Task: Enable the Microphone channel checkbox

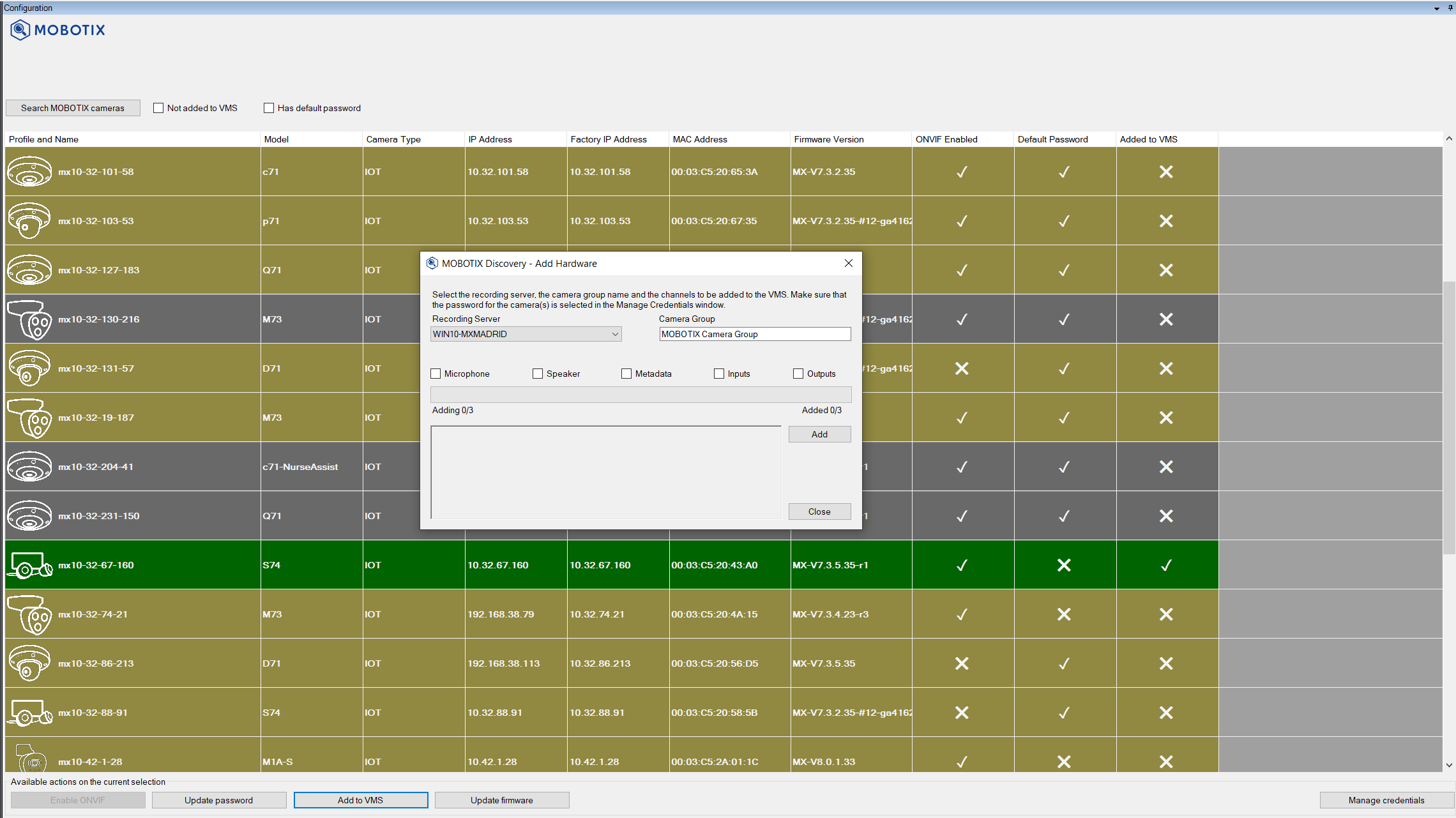Action: coord(436,374)
